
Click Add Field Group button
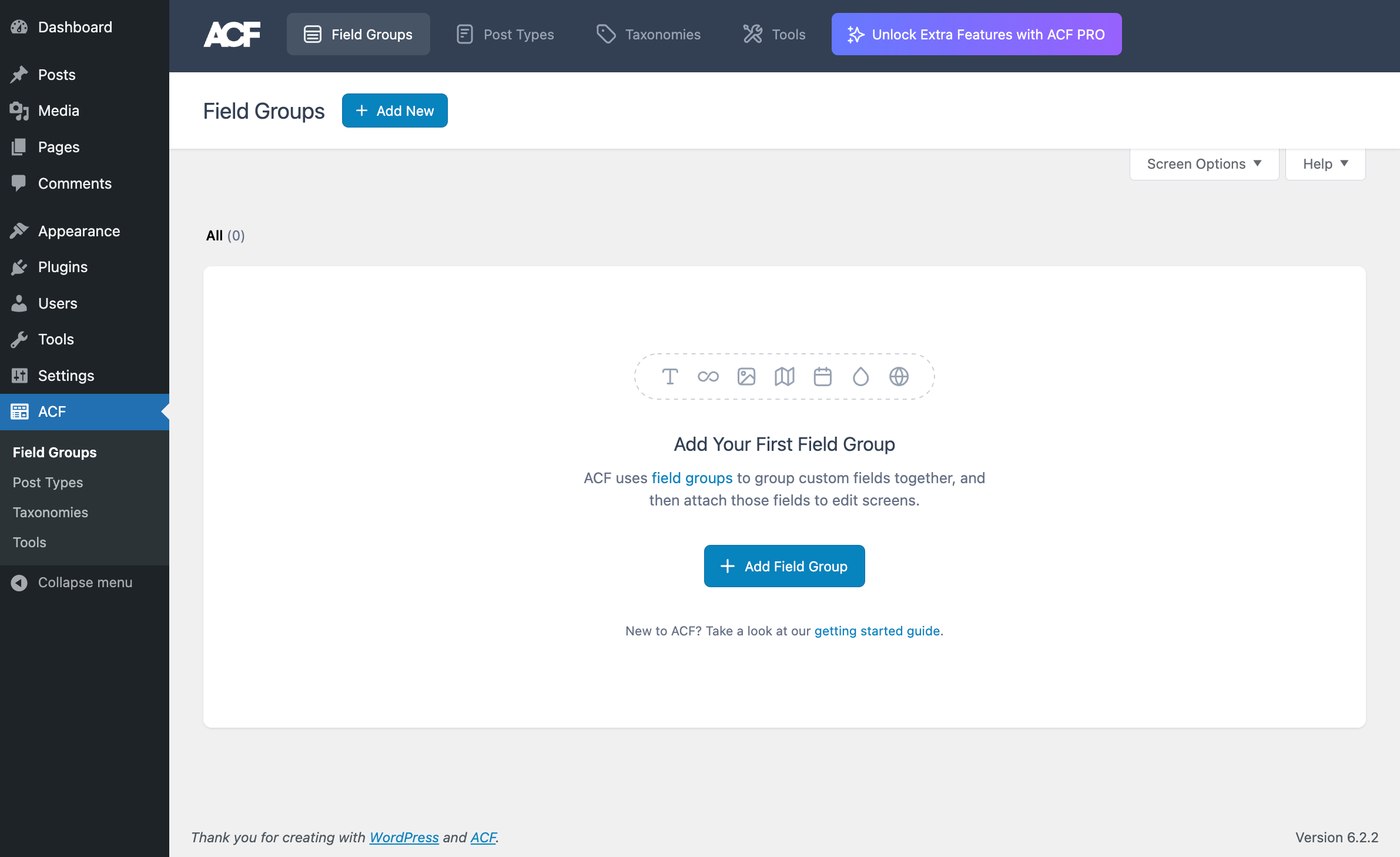783,565
